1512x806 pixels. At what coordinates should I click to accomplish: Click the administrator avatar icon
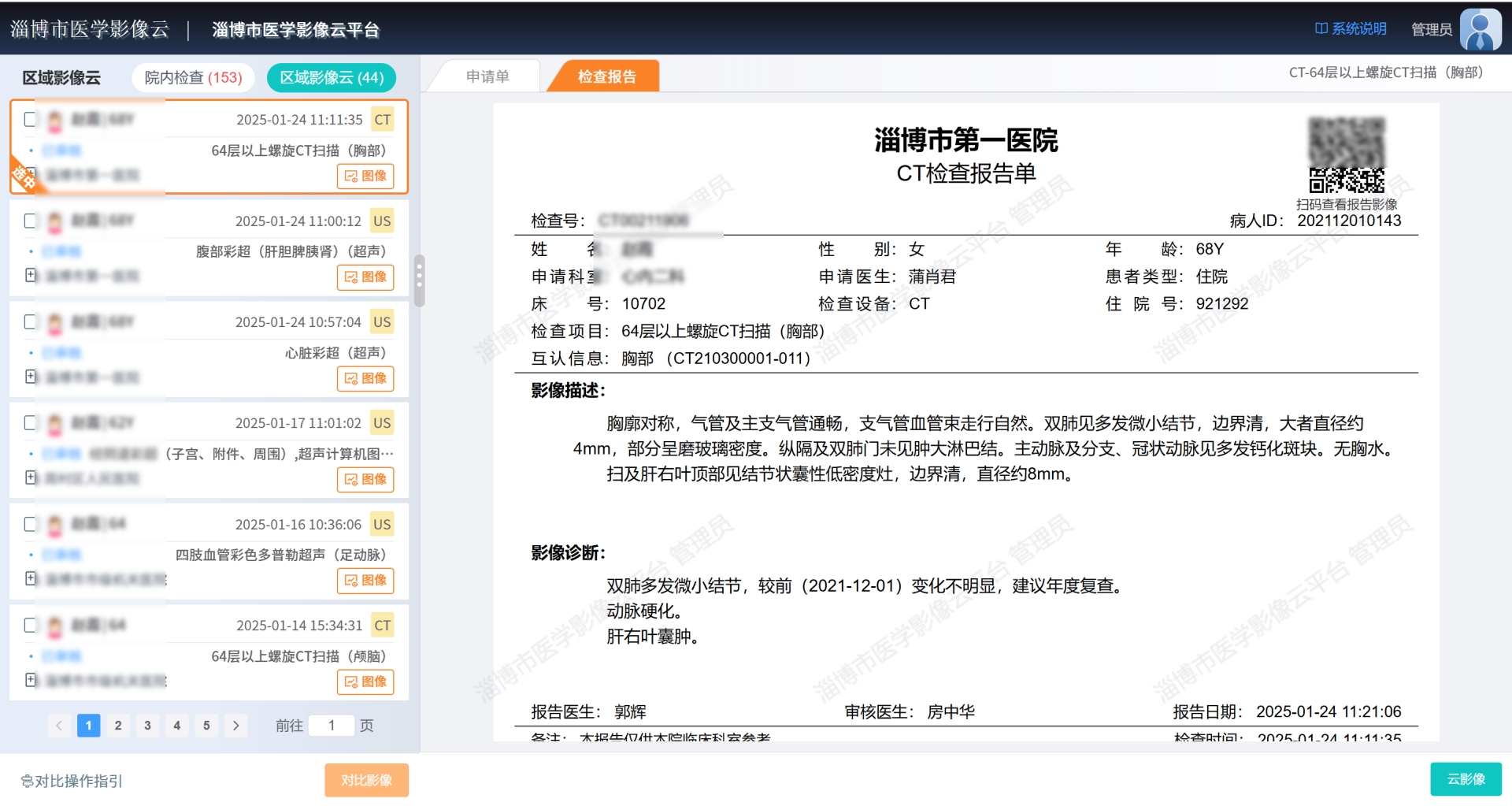point(1480,29)
